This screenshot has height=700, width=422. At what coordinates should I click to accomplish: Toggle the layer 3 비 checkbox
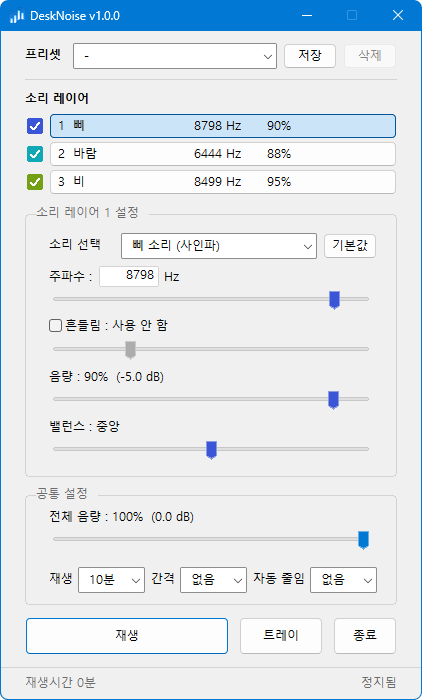click(x=35, y=182)
